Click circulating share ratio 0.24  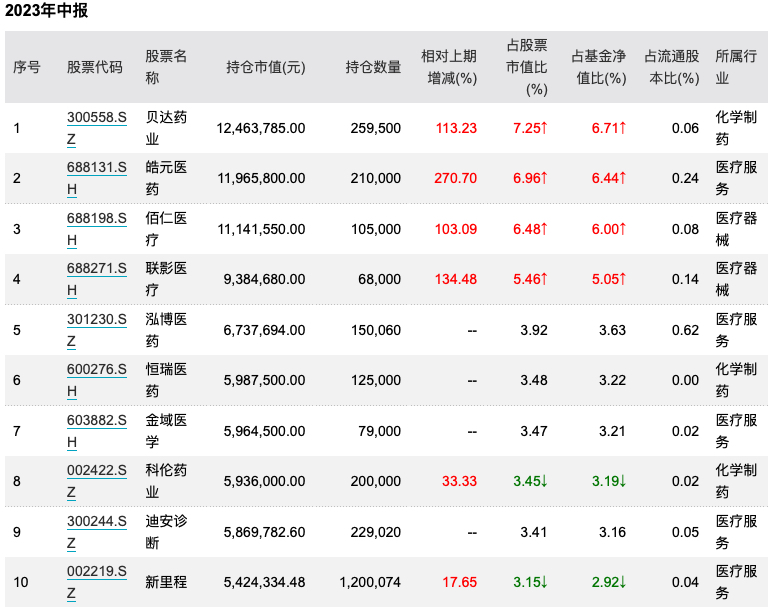(x=685, y=178)
